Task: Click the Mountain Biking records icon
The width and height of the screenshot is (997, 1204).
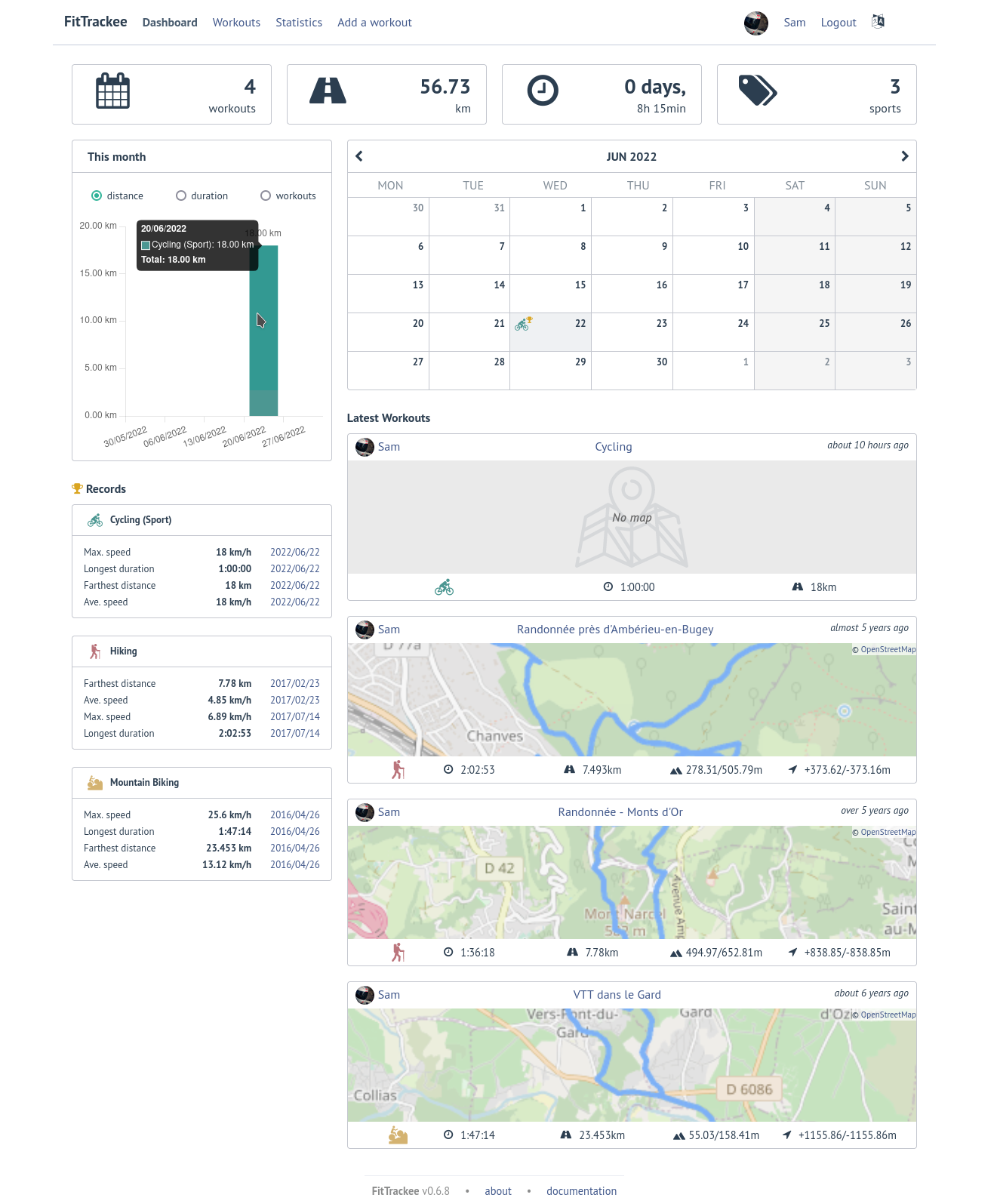Action: coord(95,783)
